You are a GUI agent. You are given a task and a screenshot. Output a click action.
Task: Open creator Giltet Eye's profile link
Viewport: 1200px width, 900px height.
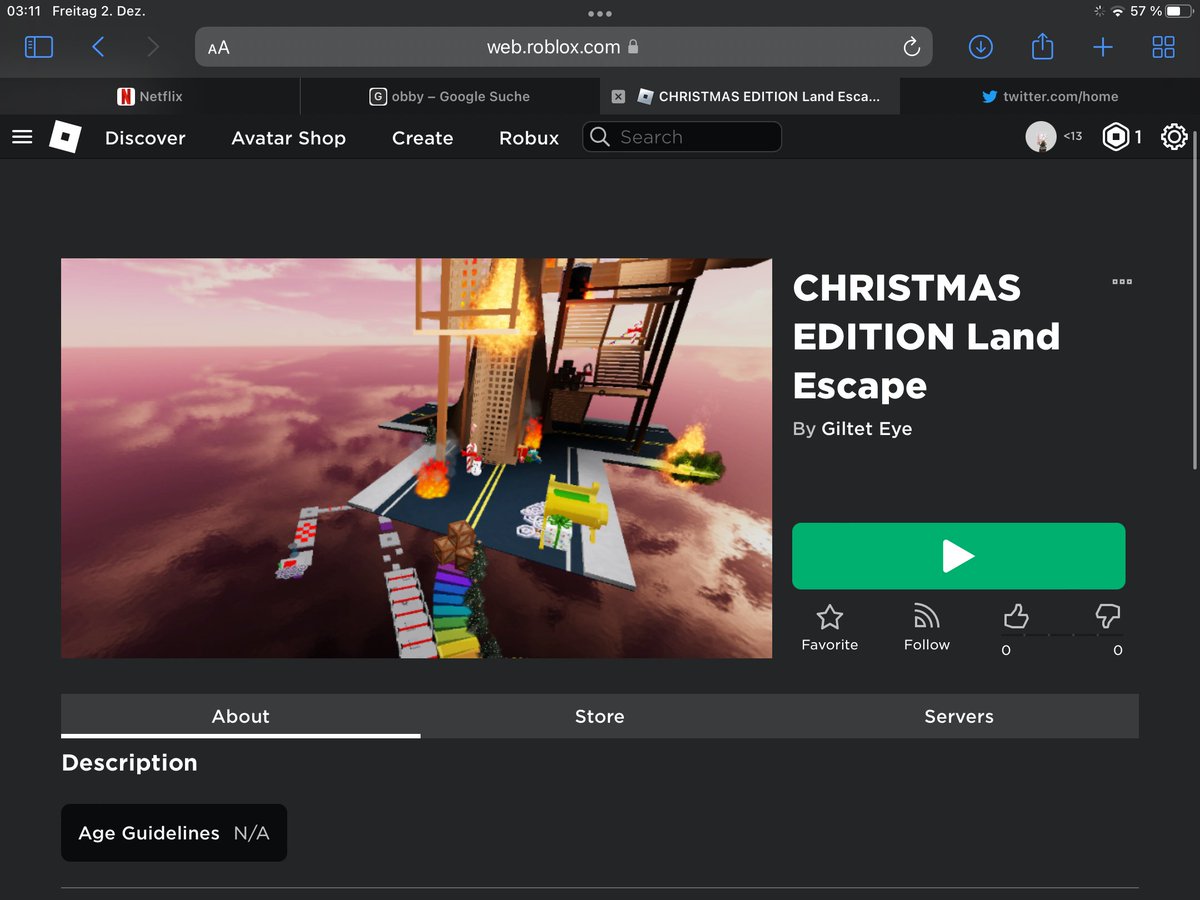pyautogui.click(x=867, y=429)
